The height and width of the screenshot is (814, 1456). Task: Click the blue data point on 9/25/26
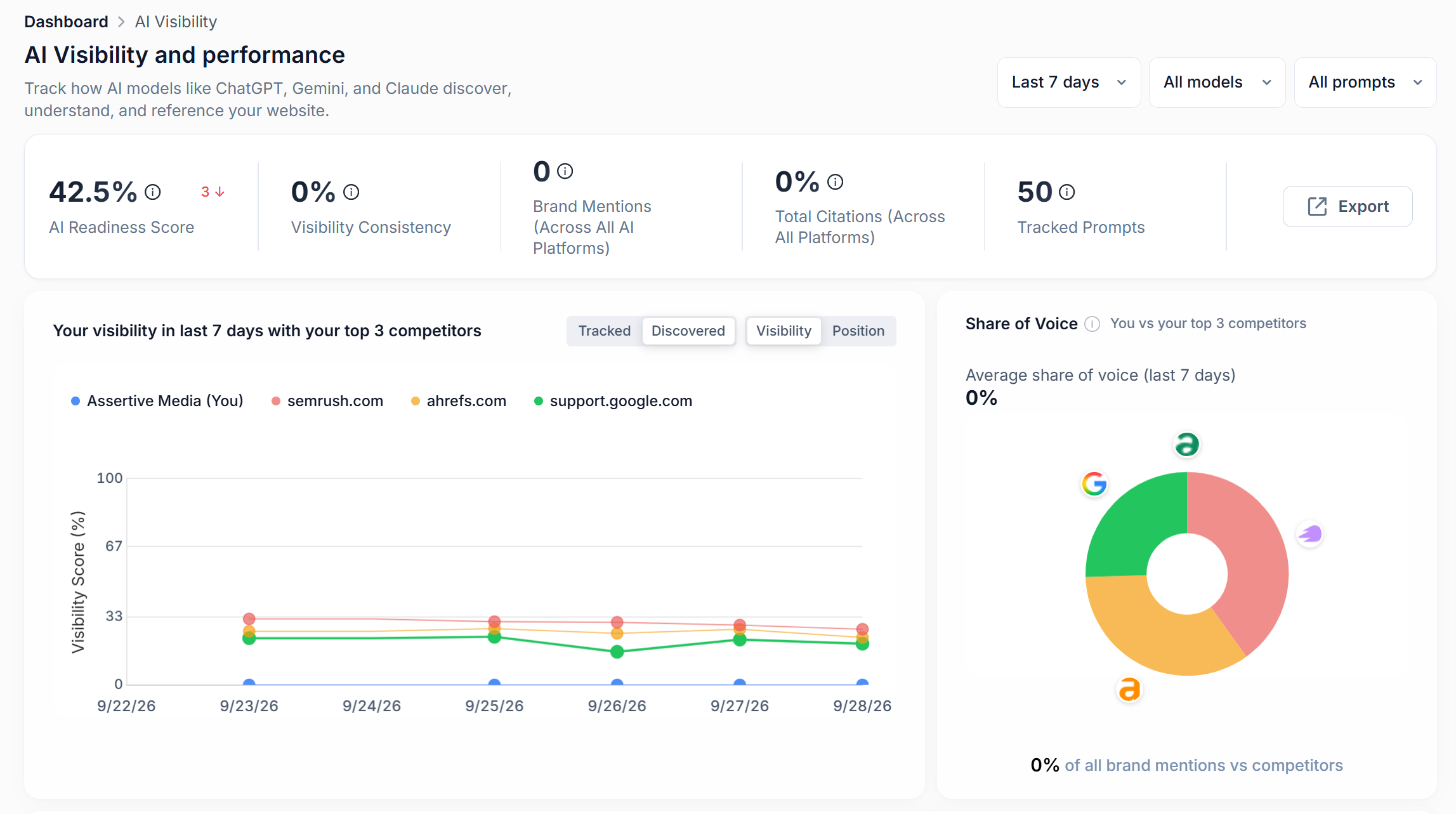coord(494,683)
